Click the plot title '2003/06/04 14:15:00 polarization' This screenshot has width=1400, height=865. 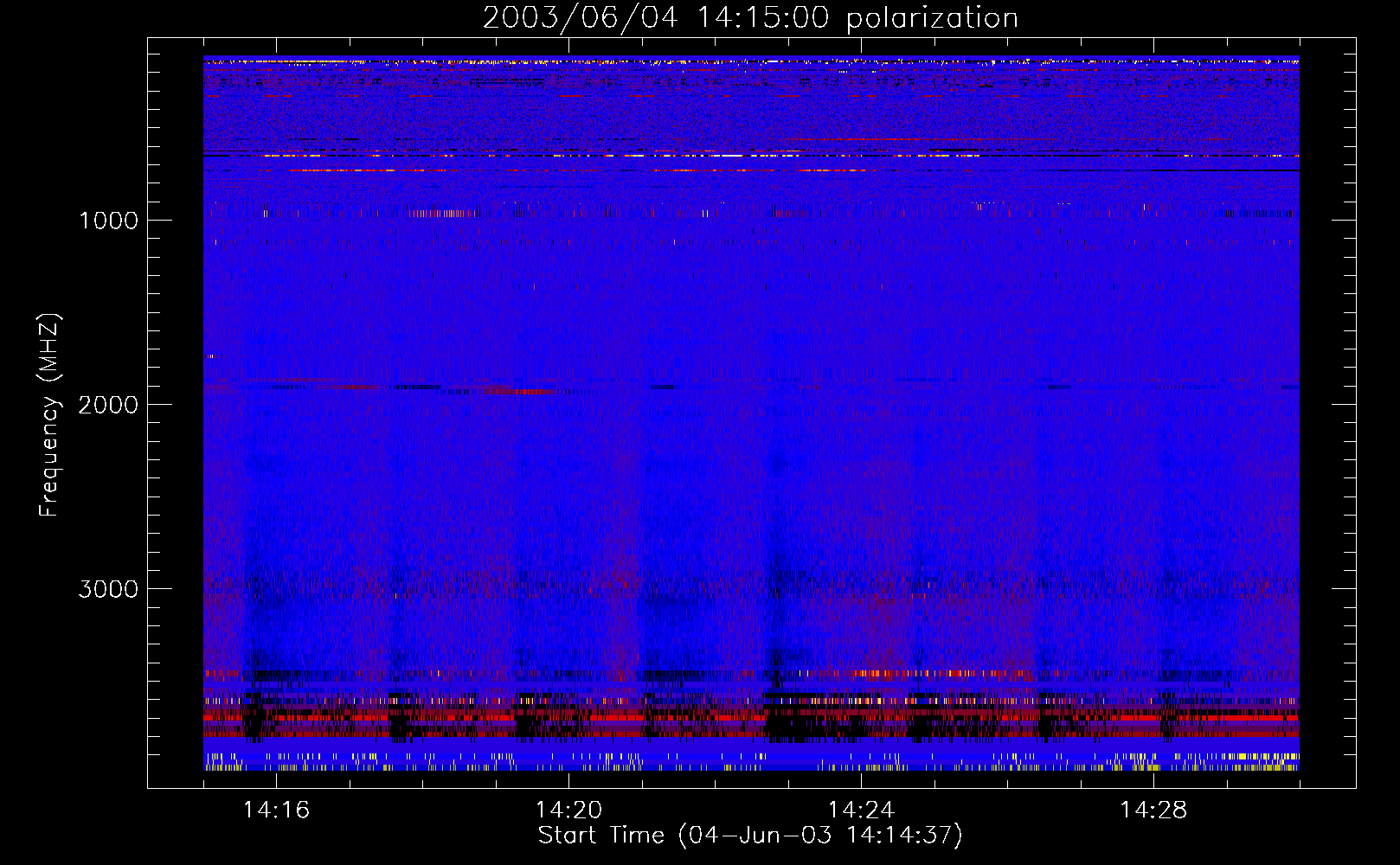click(x=750, y=18)
